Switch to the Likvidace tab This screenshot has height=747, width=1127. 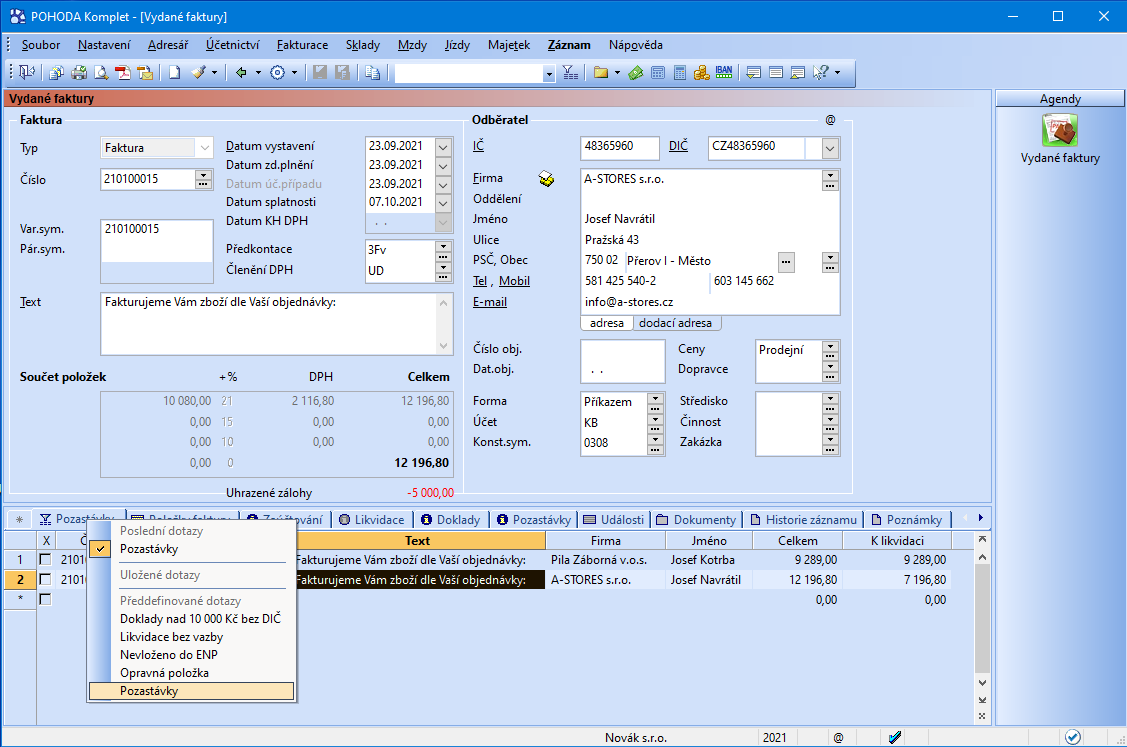pyautogui.click(x=372, y=519)
